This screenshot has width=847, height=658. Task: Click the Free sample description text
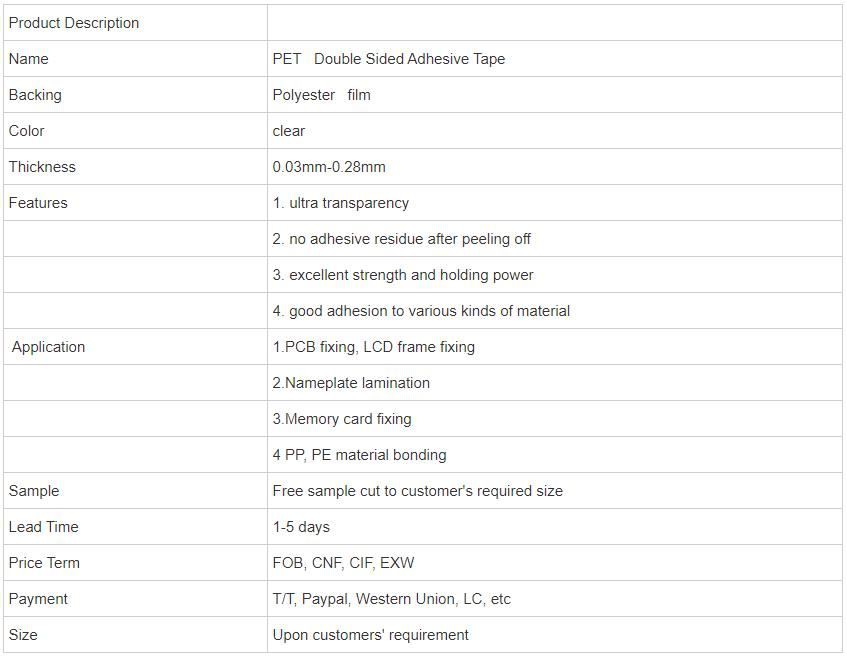418,491
